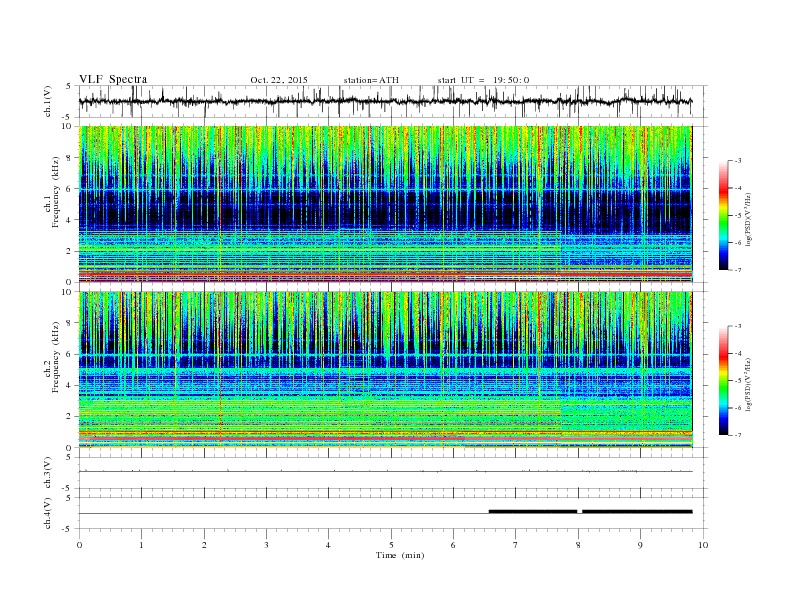Click the time axis tick label "3"
Image resolution: width=792 pixels, height=612 pixels.
click(x=266, y=545)
